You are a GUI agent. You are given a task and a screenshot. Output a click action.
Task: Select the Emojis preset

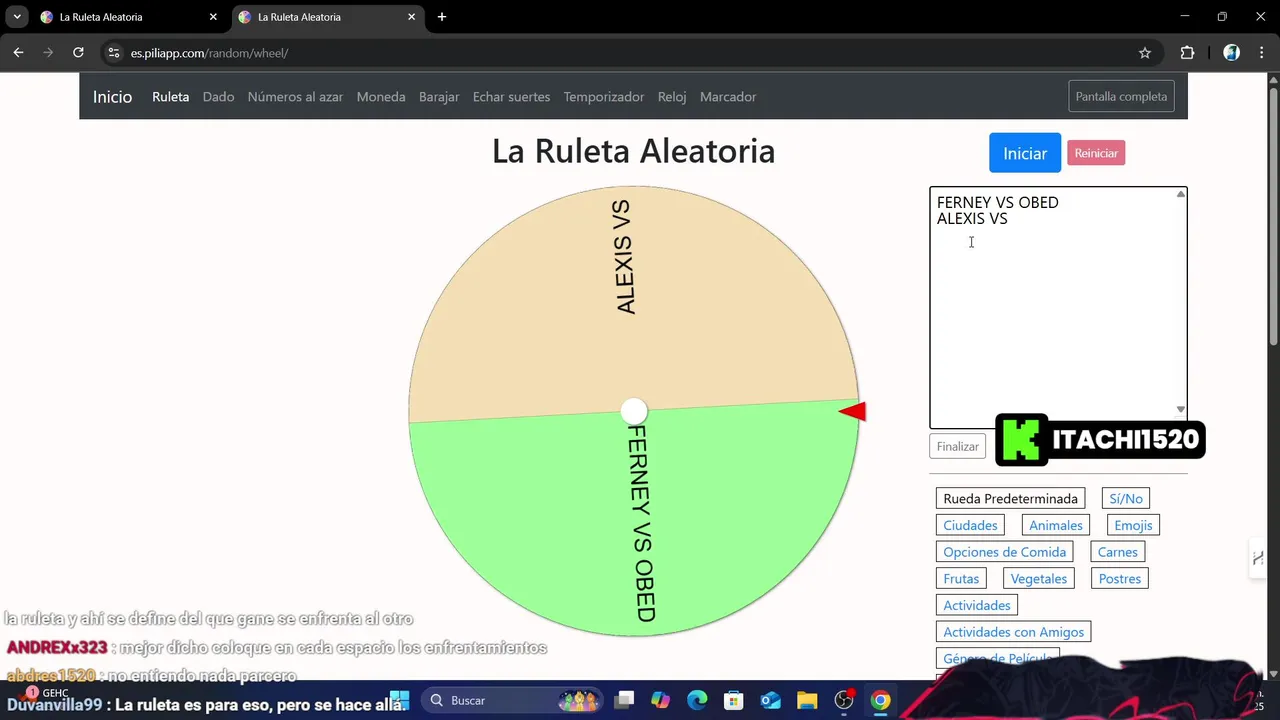click(1133, 525)
